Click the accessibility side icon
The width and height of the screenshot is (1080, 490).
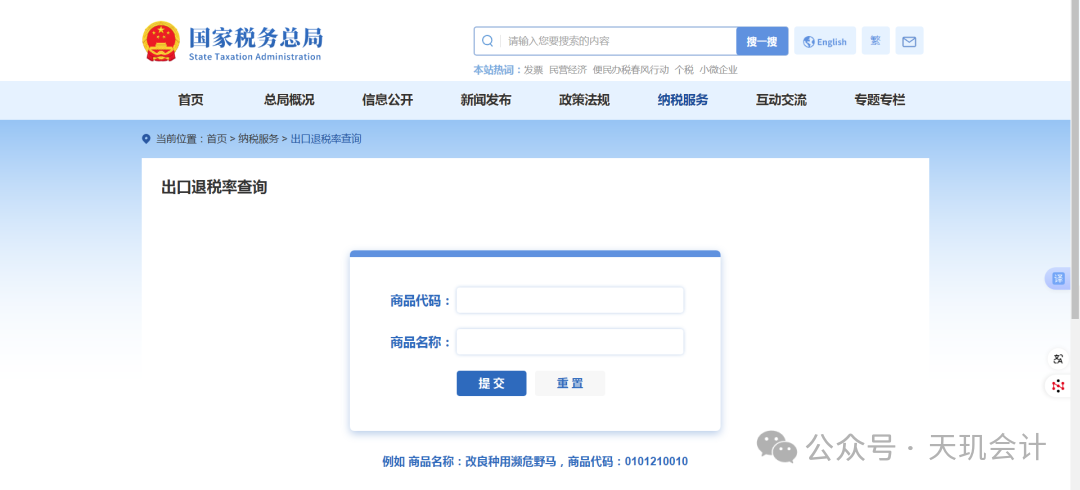click(1059, 359)
